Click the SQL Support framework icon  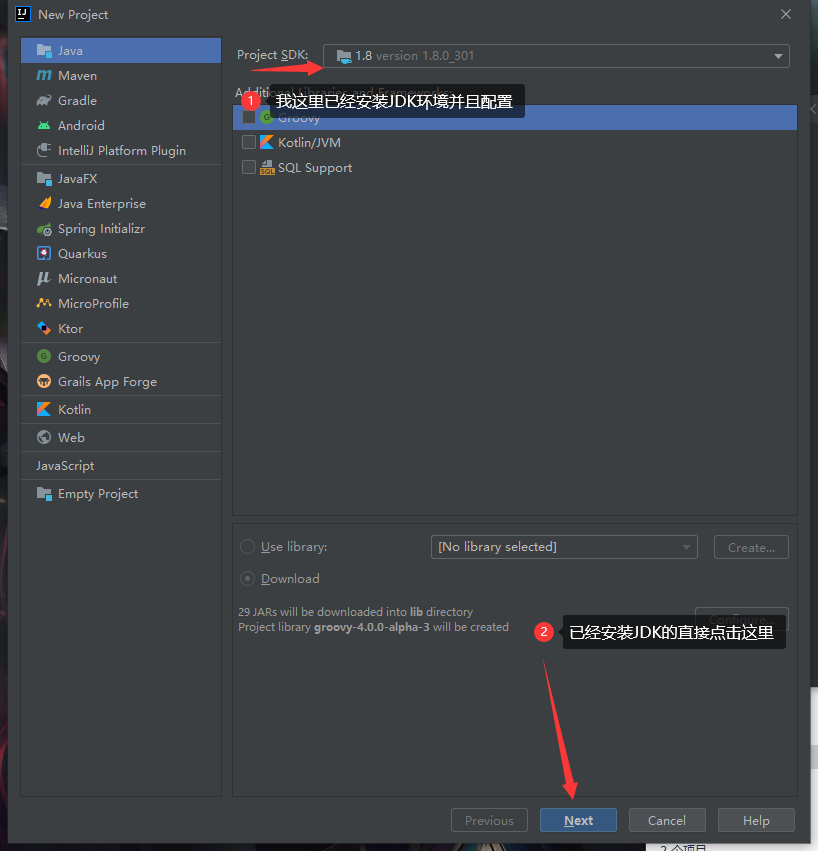[267, 168]
